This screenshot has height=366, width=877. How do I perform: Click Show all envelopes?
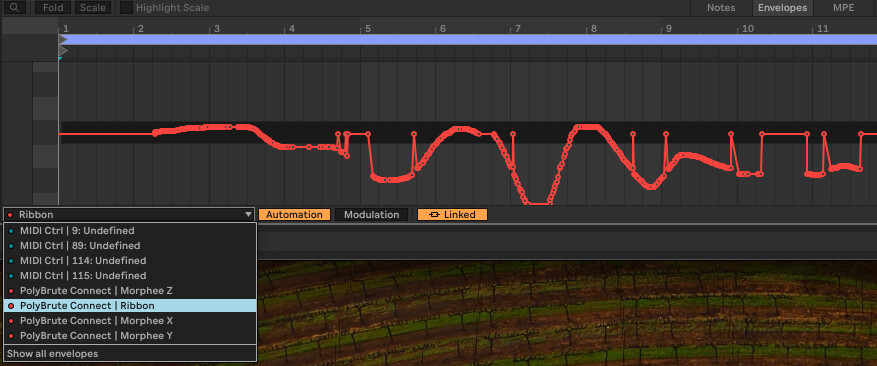click(x=53, y=354)
